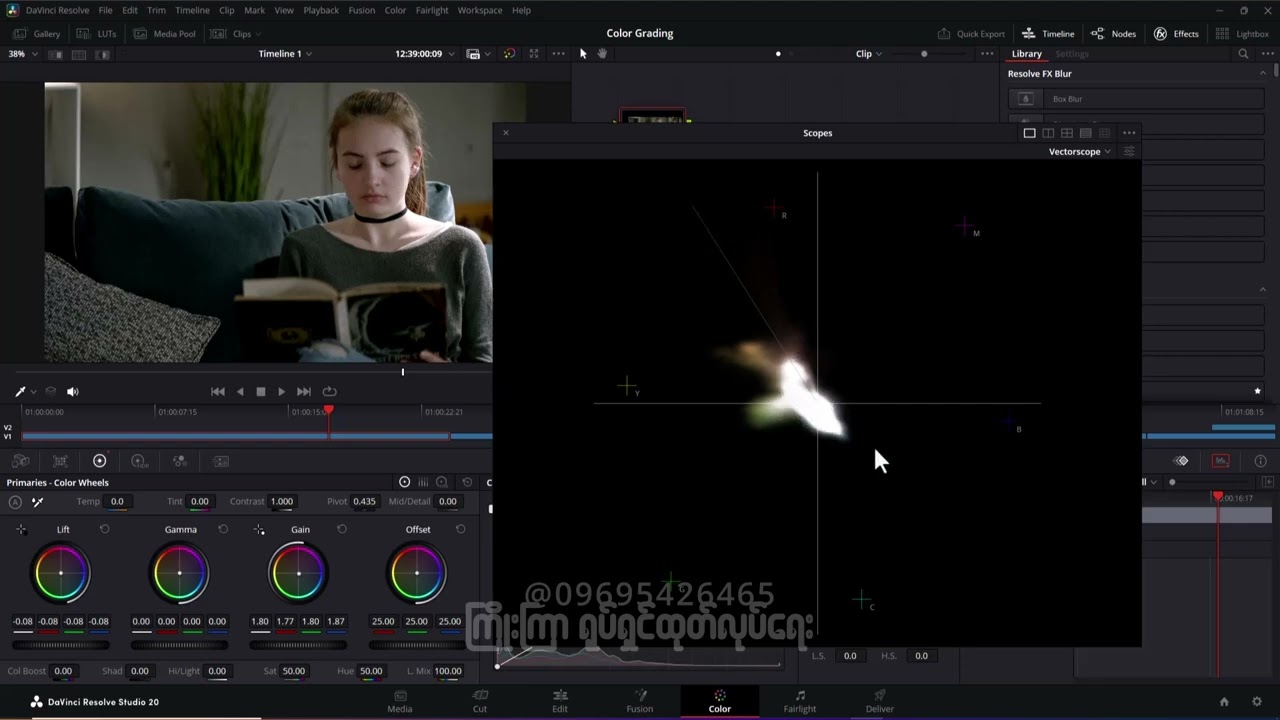Image resolution: width=1280 pixels, height=720 pixels.
Task: Activate the white balance eyedropper
Action: [x=37, y=502]
